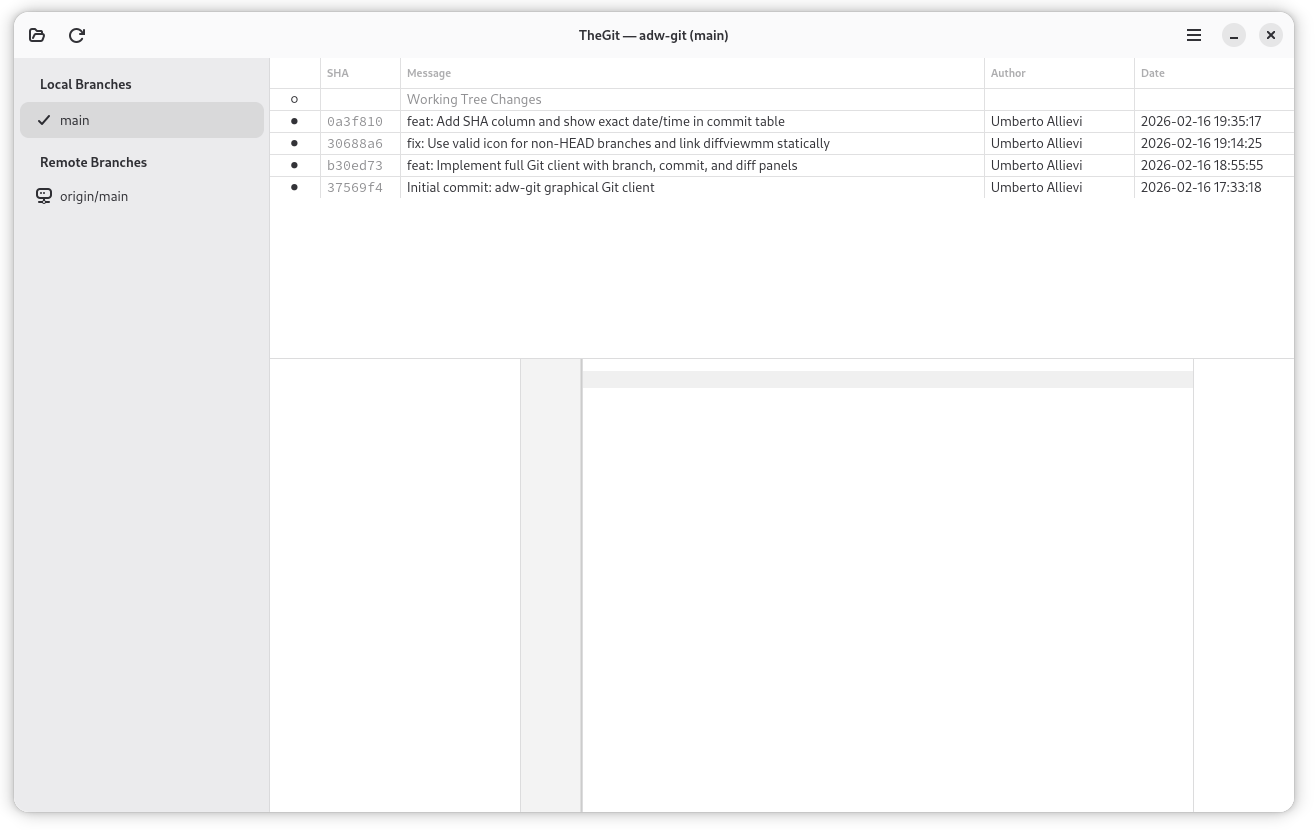The image size is (1315, 830).
Task: Click the refresh repository icon
Action: pos(77,35)
